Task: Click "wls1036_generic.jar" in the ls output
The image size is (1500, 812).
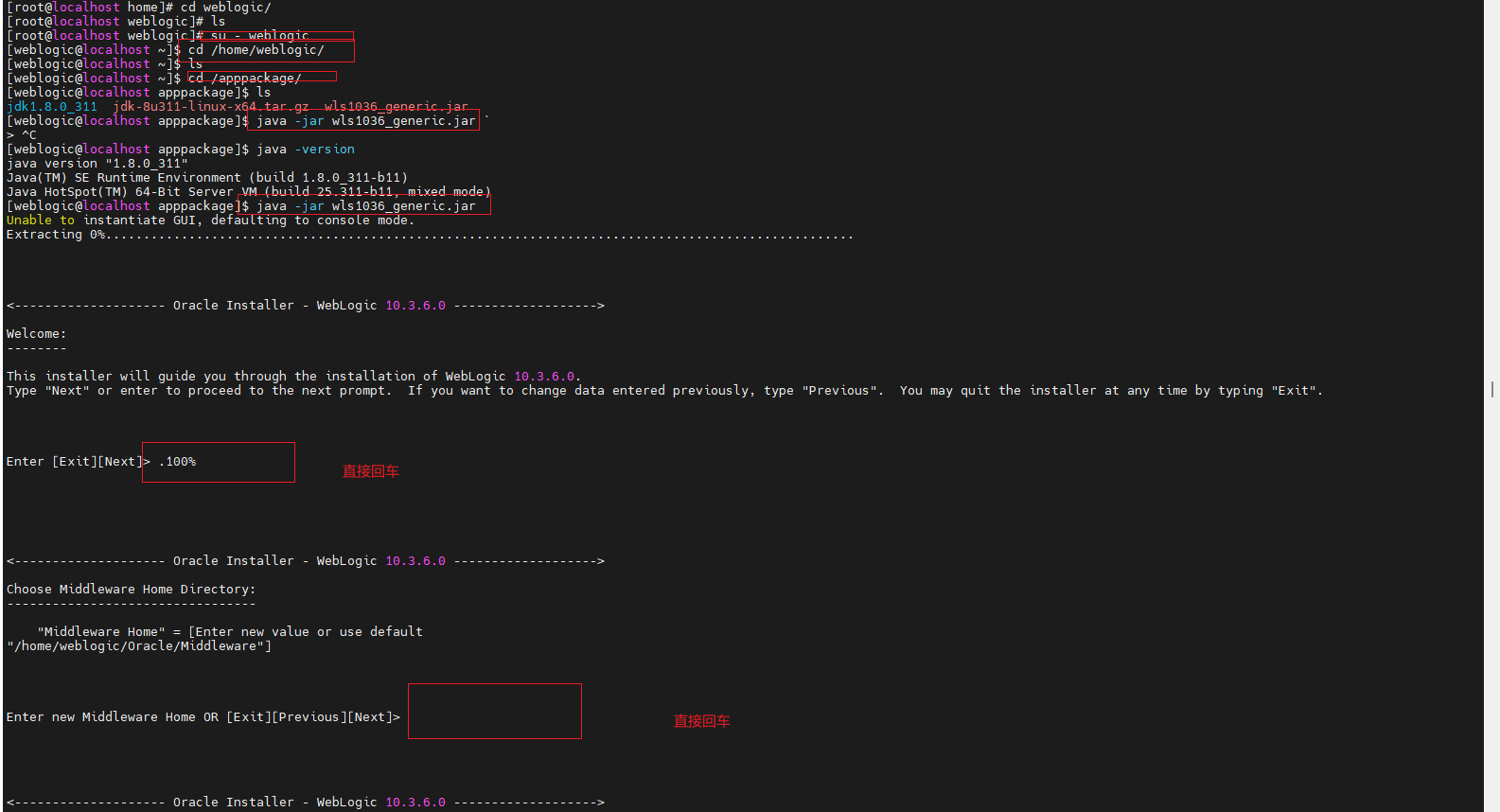Action: [x=397, y=107]
